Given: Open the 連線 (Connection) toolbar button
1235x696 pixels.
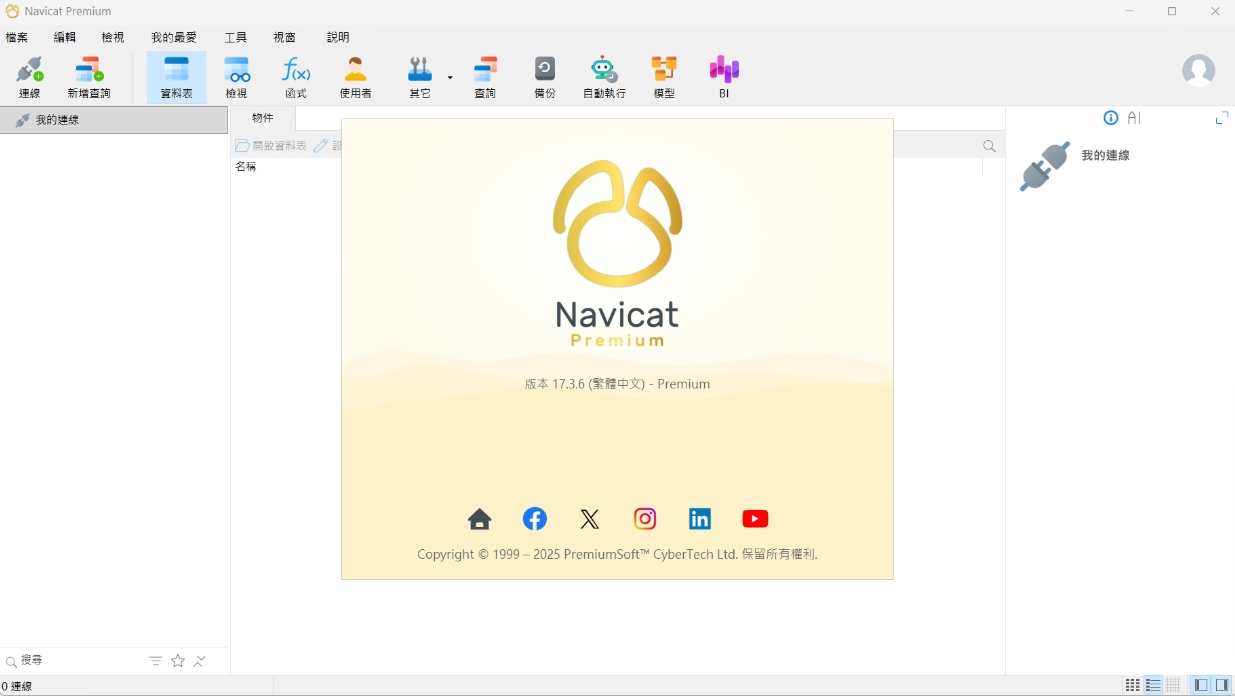Looking at the screenshot, I should point(29,77).
